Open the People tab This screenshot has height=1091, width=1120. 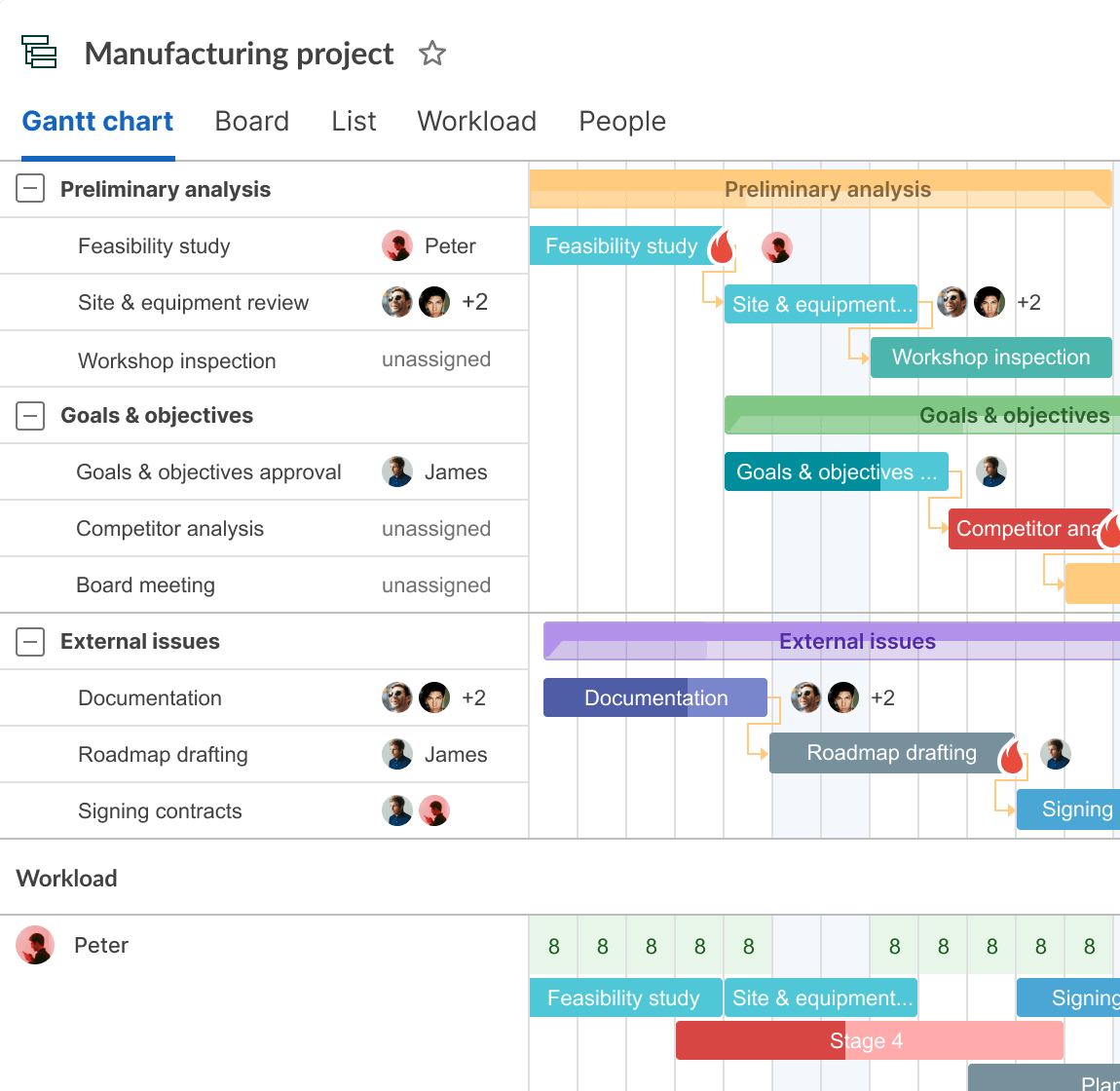tap(622, 121)
